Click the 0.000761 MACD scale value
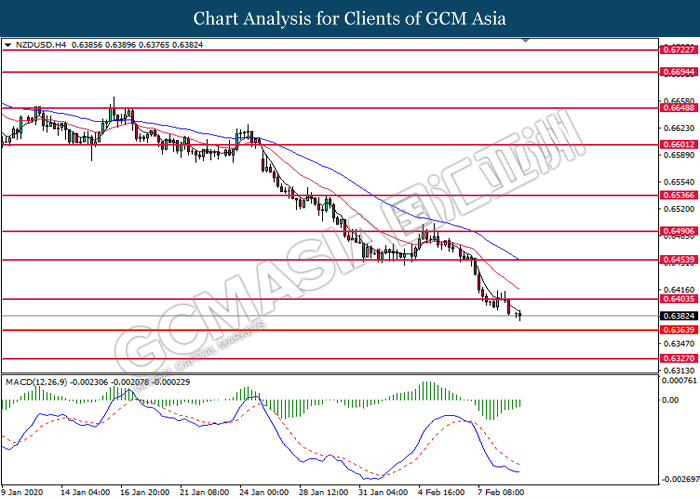 679,381
